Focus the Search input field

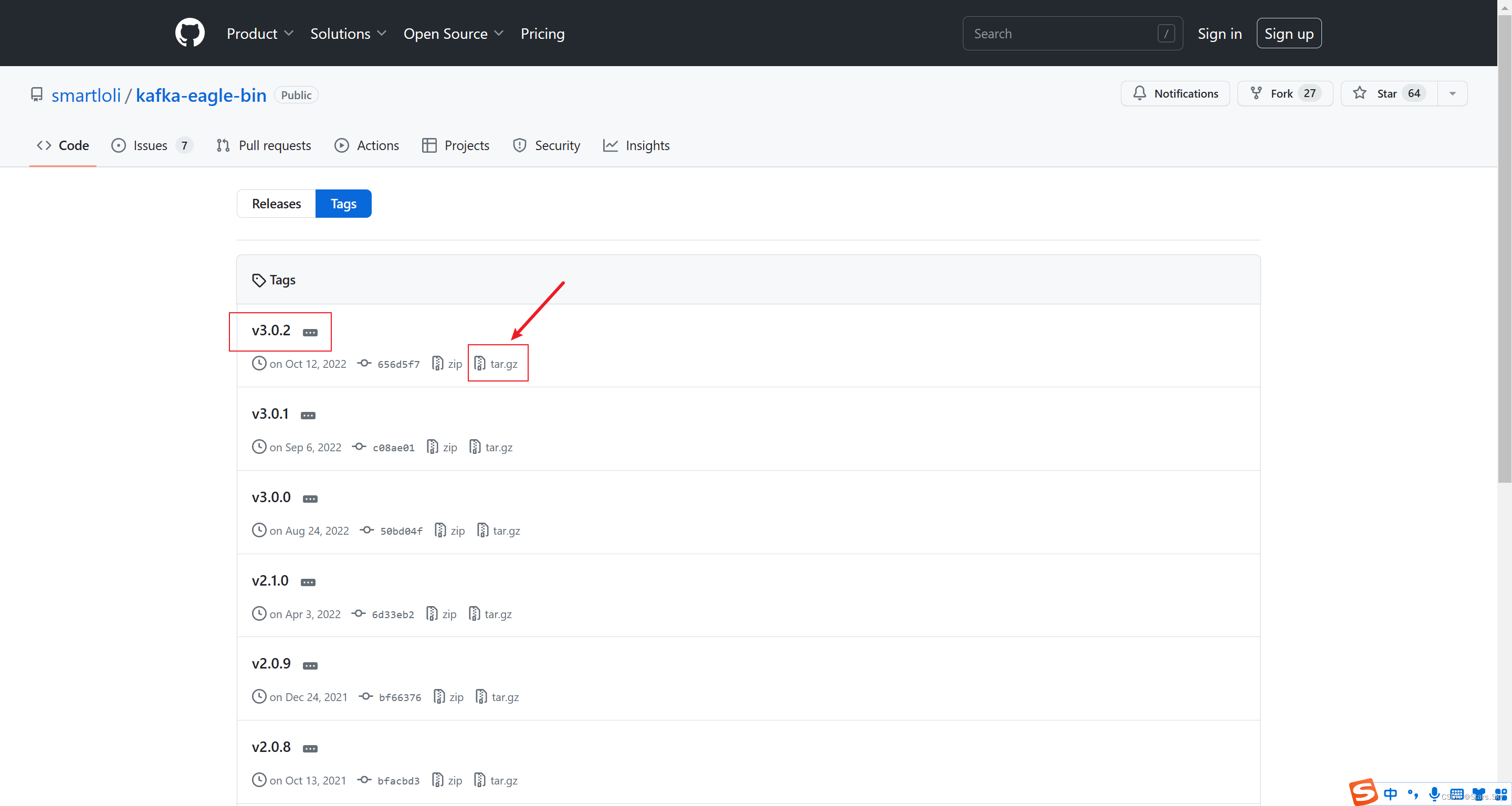tap(1073, 34)
